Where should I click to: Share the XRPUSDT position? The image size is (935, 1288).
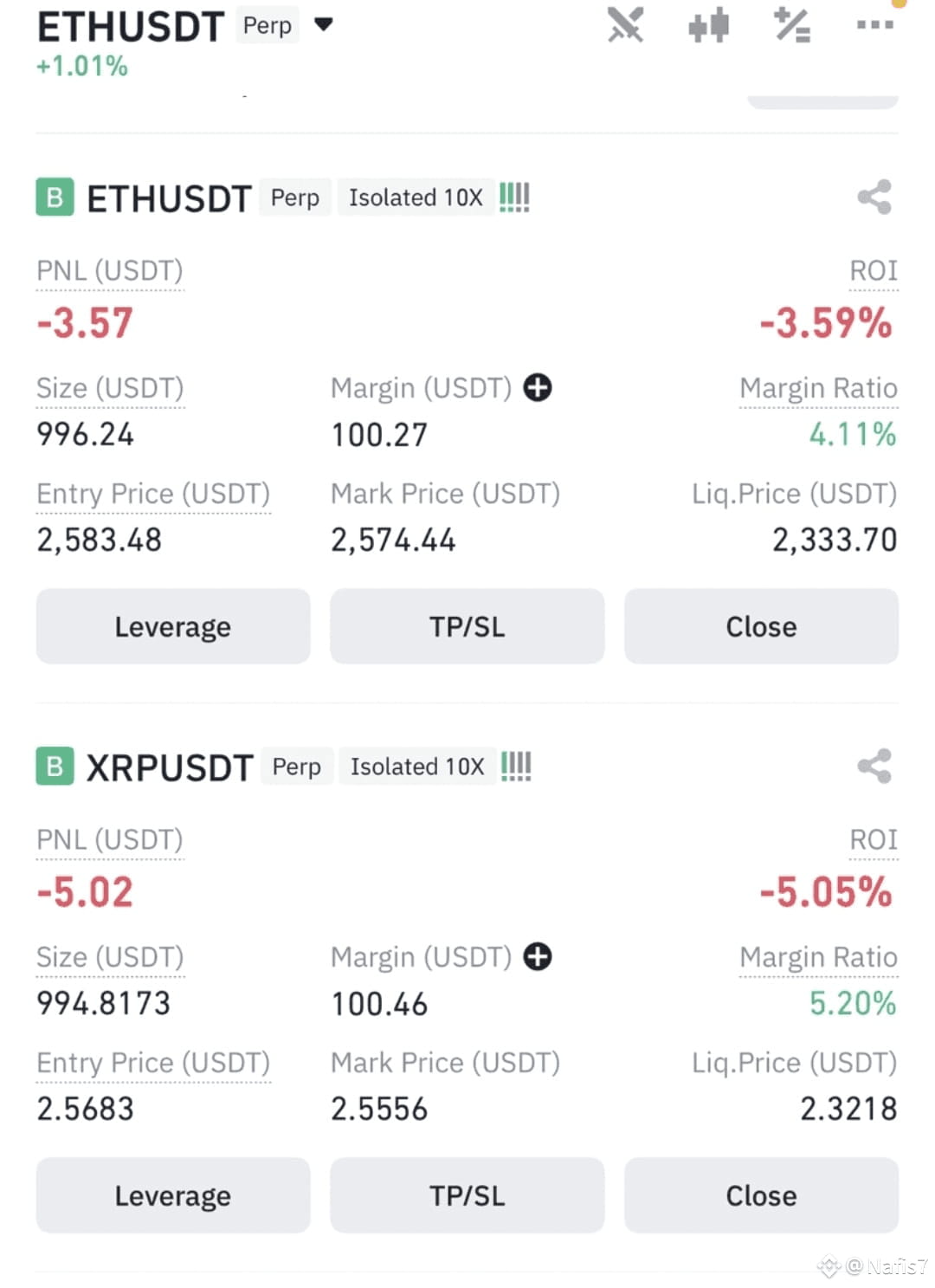[874, 767]
